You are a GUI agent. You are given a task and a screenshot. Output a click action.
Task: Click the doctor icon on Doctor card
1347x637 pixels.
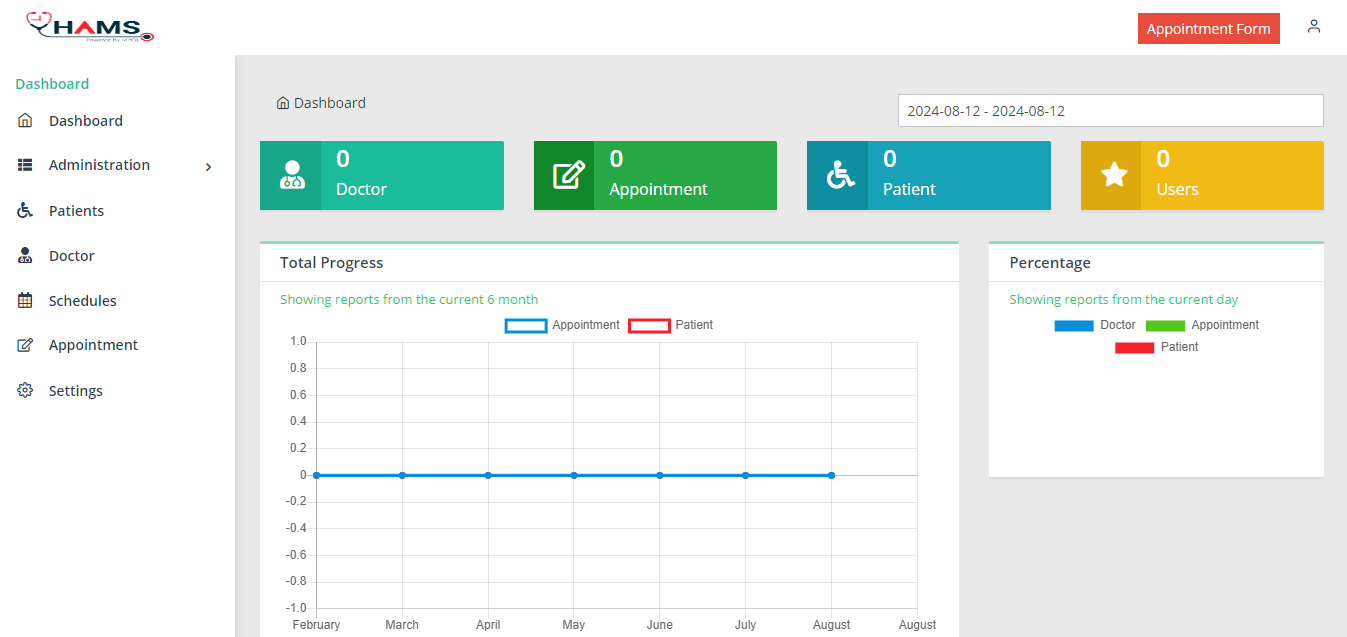click(x=291, y=175)
